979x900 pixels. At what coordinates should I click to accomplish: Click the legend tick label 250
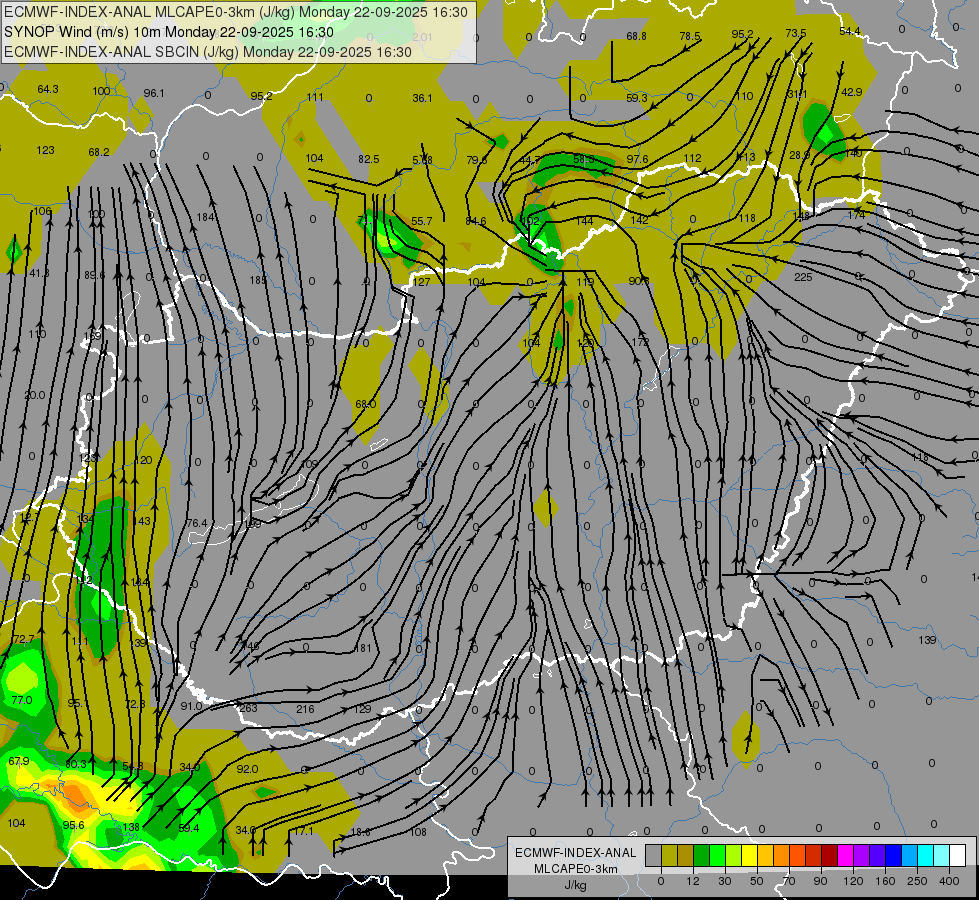(x=917, y=881)
